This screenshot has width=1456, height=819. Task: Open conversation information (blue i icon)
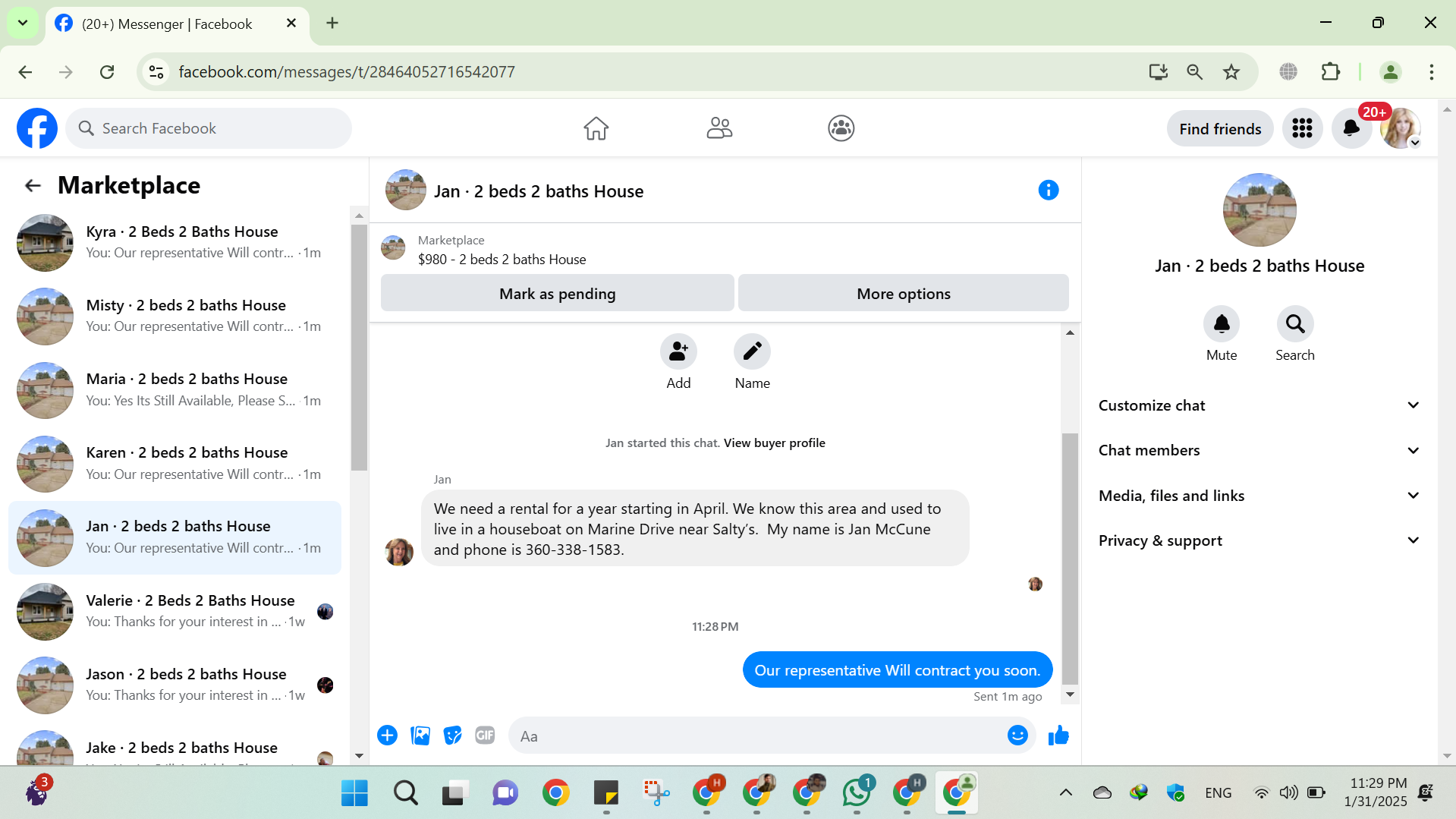pos(1049,190)
